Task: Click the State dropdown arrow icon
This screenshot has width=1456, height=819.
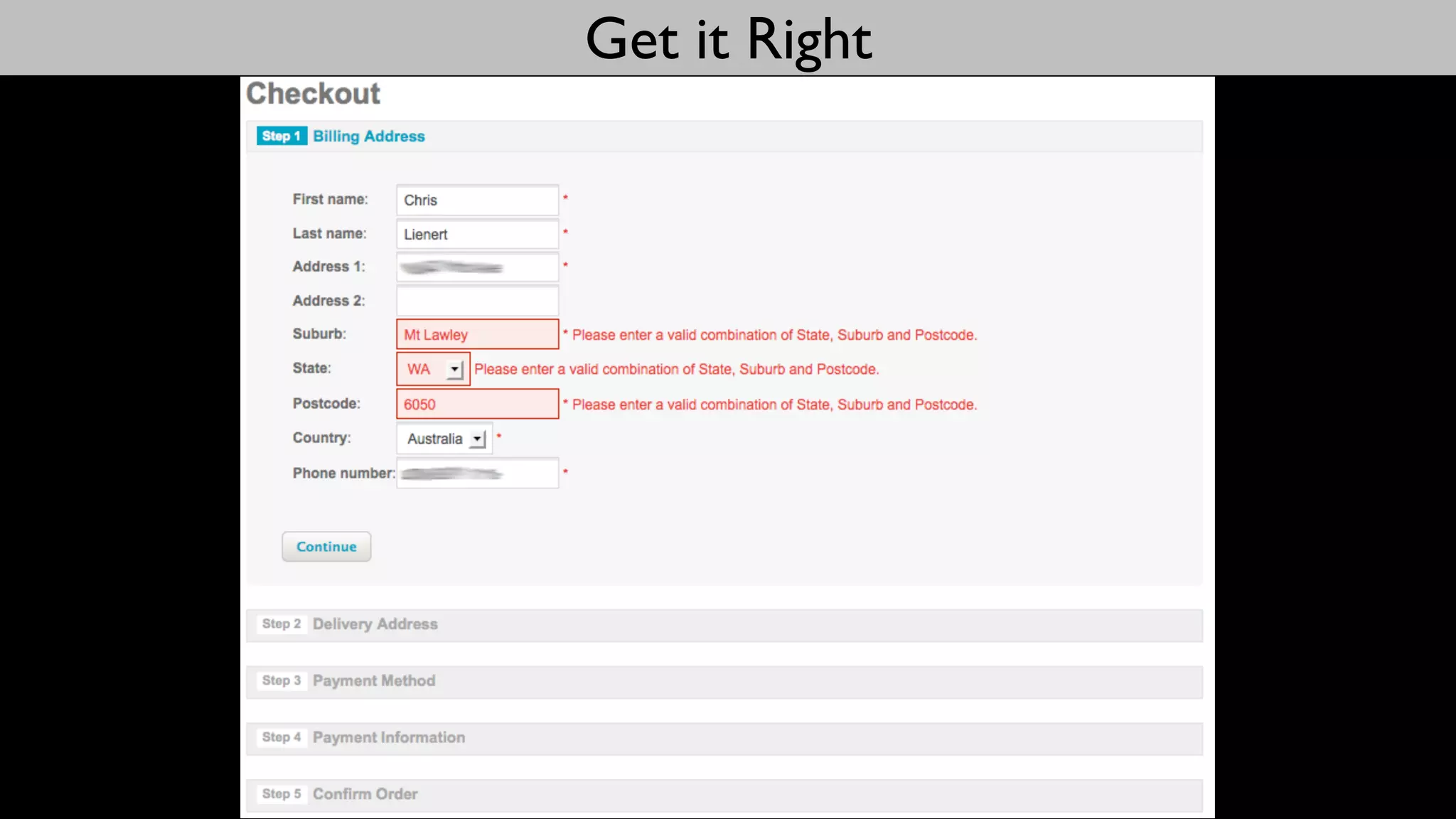Action: pos(455,370)
